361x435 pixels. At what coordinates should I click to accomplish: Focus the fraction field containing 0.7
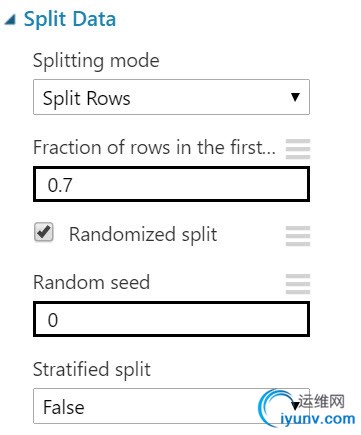click(171, 184)
